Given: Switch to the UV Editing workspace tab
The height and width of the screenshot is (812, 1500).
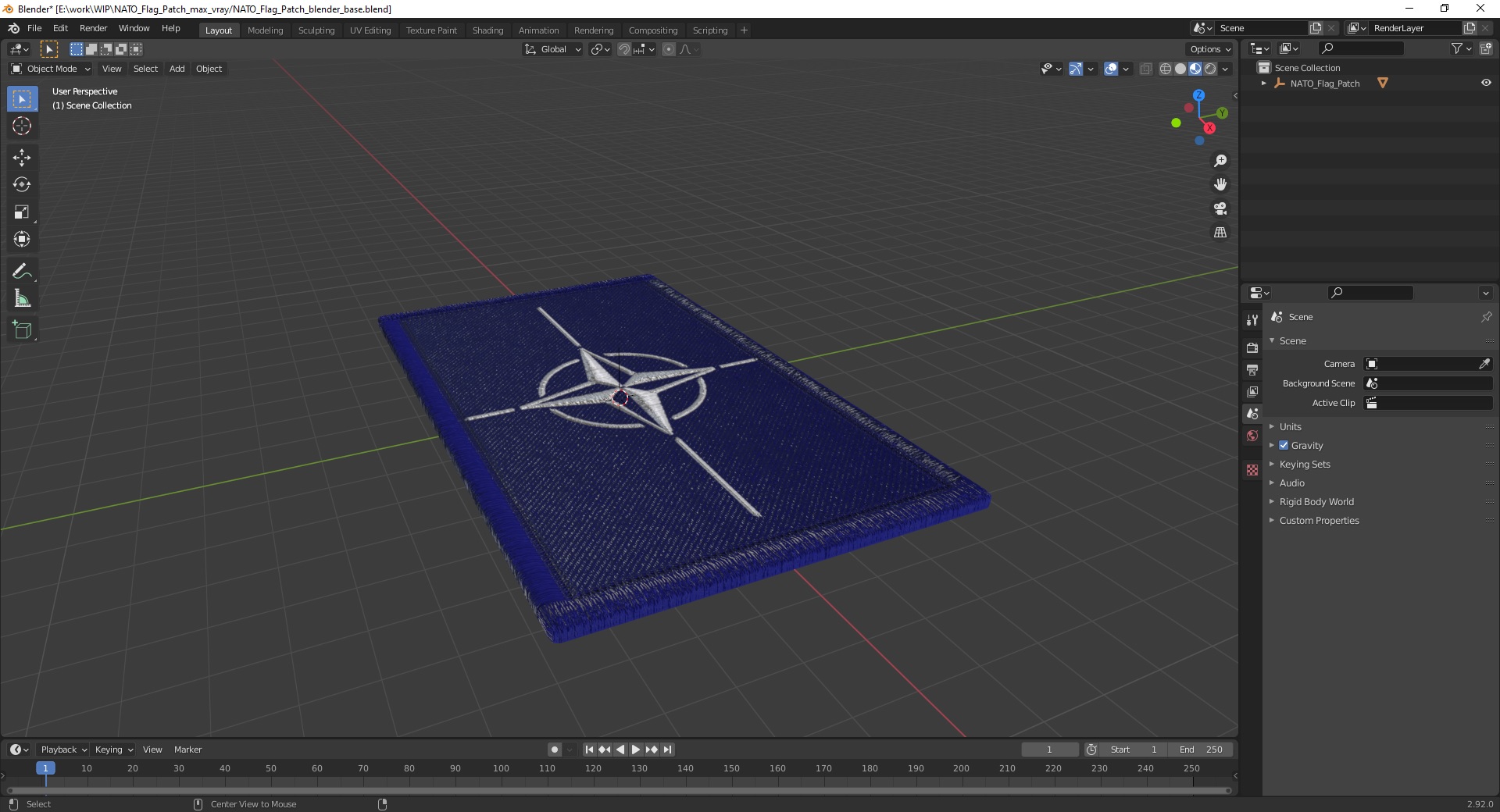Looking at the screenshot, I should click(370, 30).
